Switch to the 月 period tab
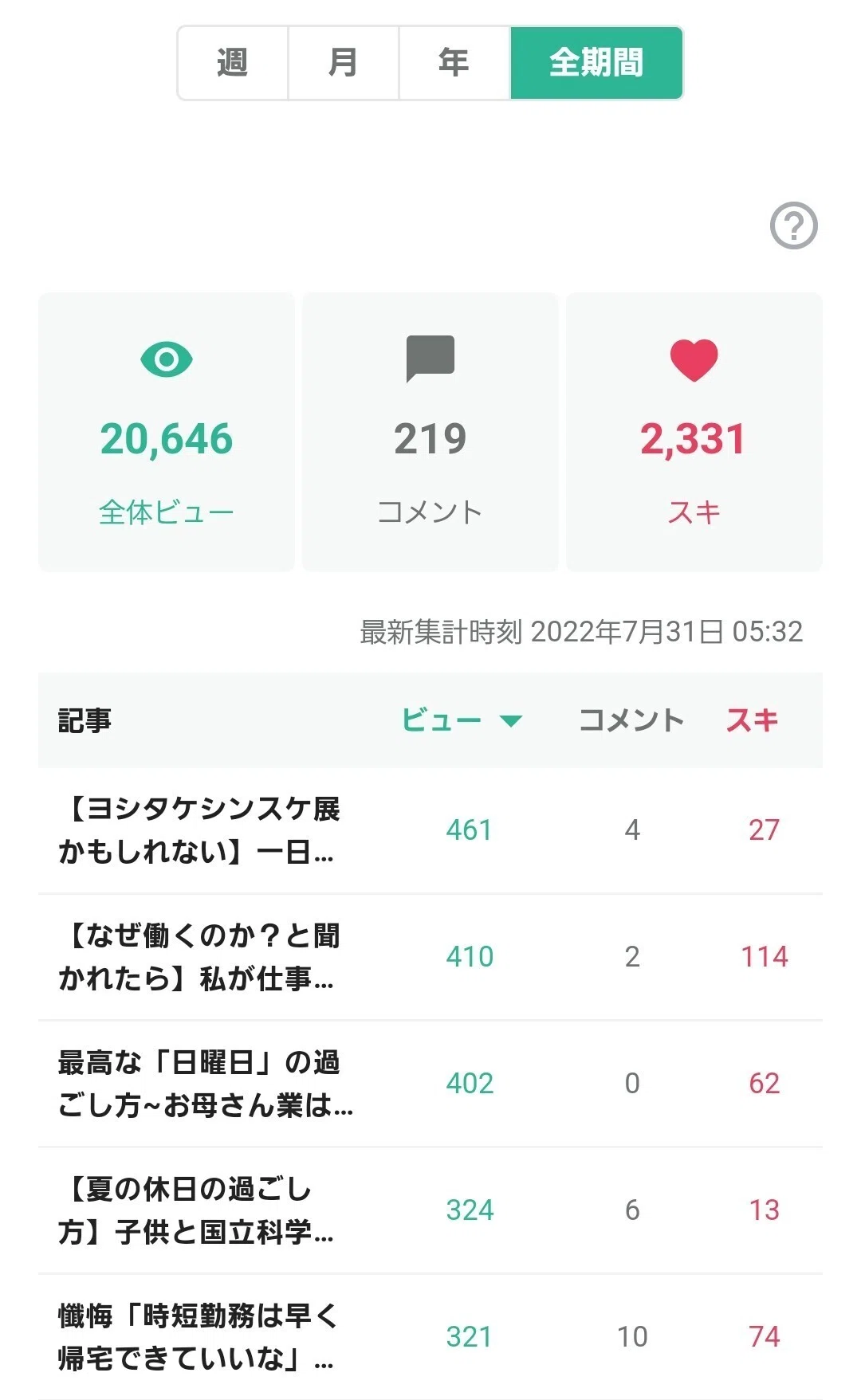Image resolution: width=861 pixels, height=1400 pixels. (x=344, y=63)
